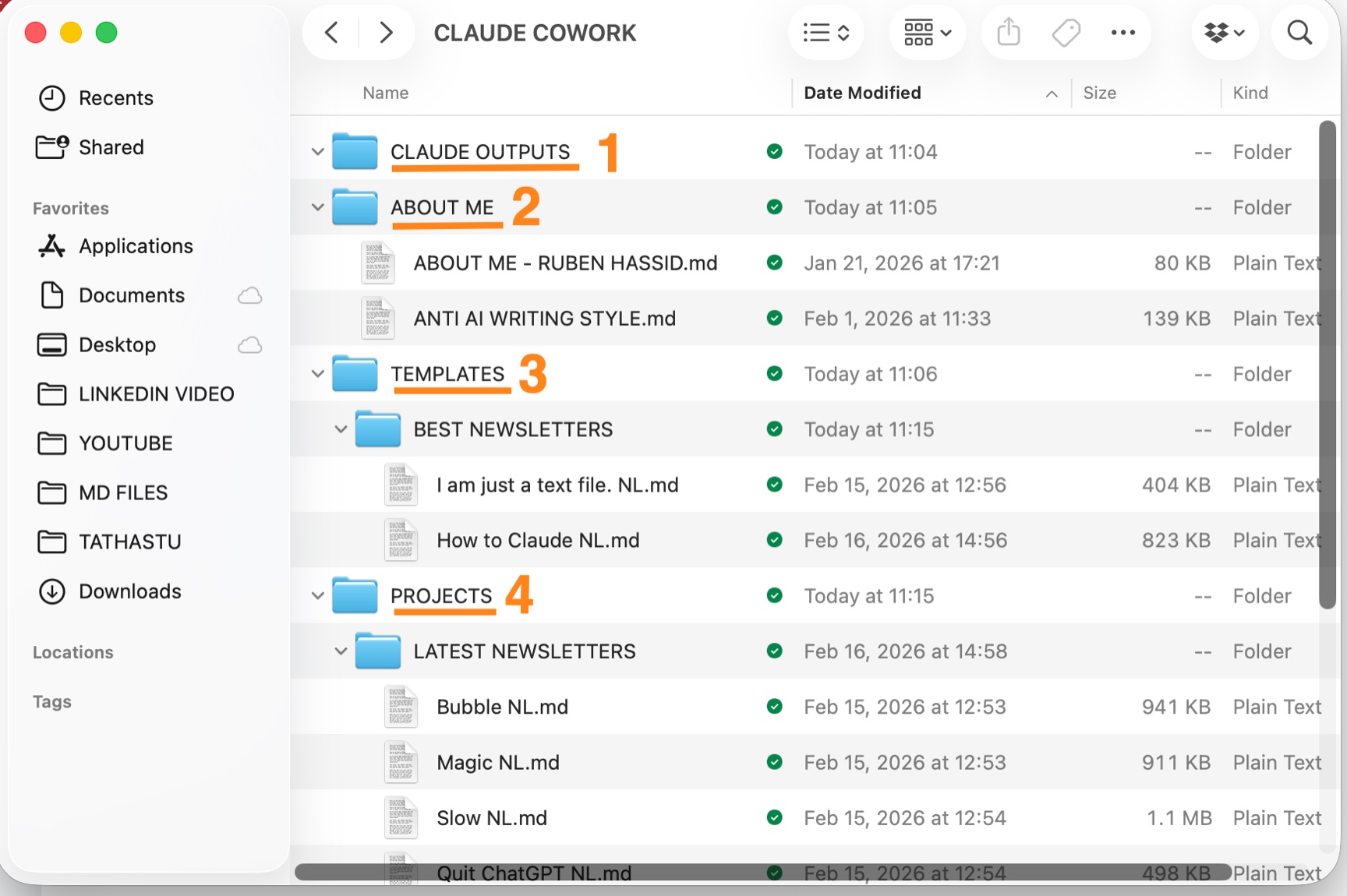Collapse the BEST NEWSLETTERS folder
The height and width of the screenshot is (896, 1347).
[x=341, y=429]
